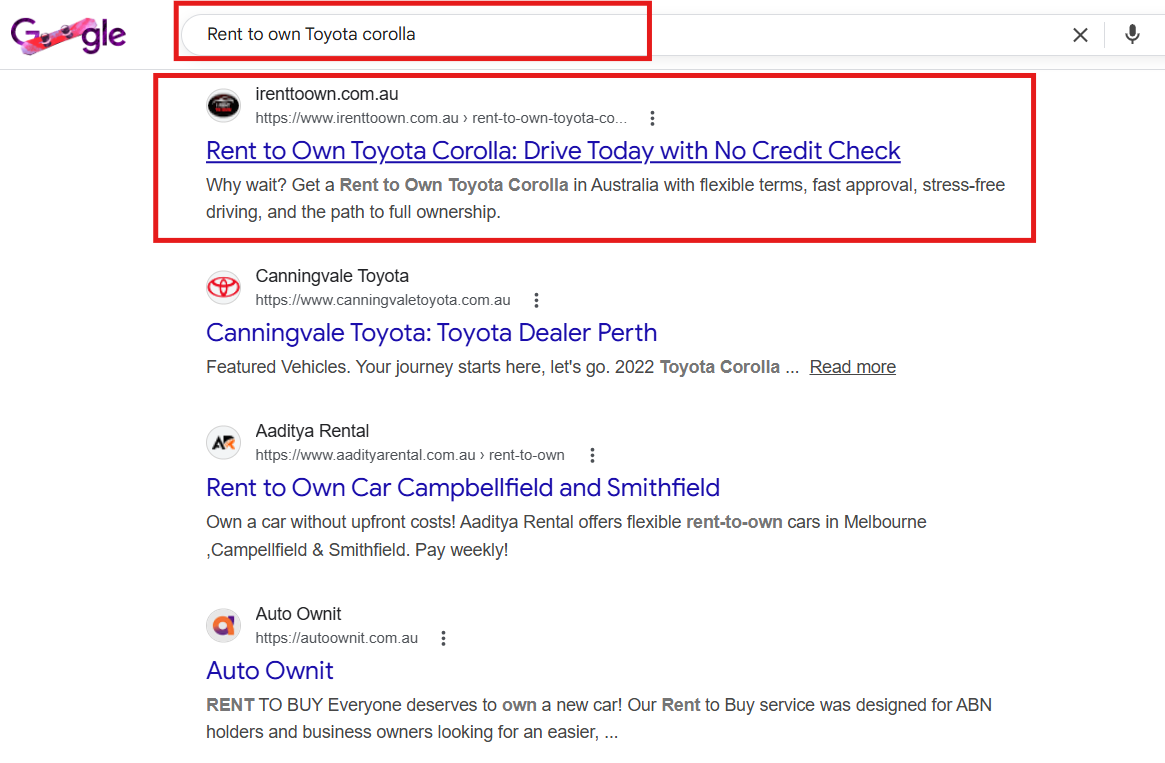Click the Auto Ownit favicon
1165x763 pixels.
[x=223, y=625]
